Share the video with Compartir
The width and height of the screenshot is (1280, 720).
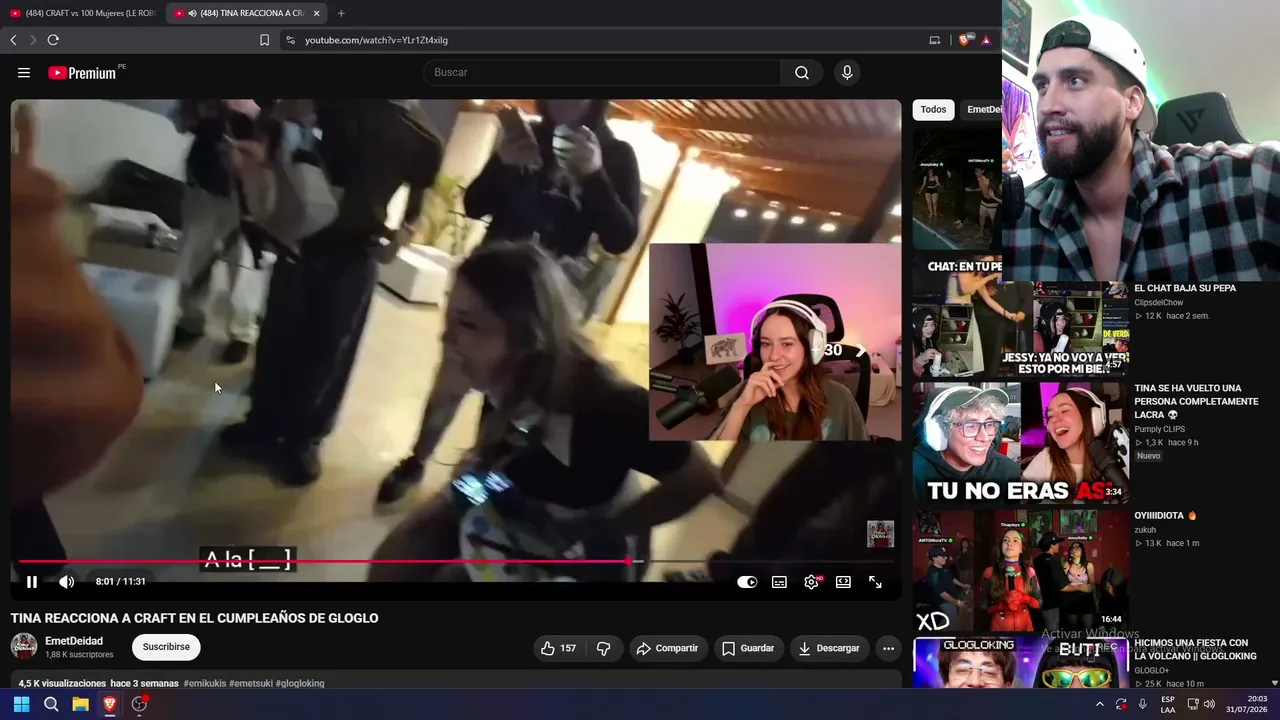click(x=668, y=648)
